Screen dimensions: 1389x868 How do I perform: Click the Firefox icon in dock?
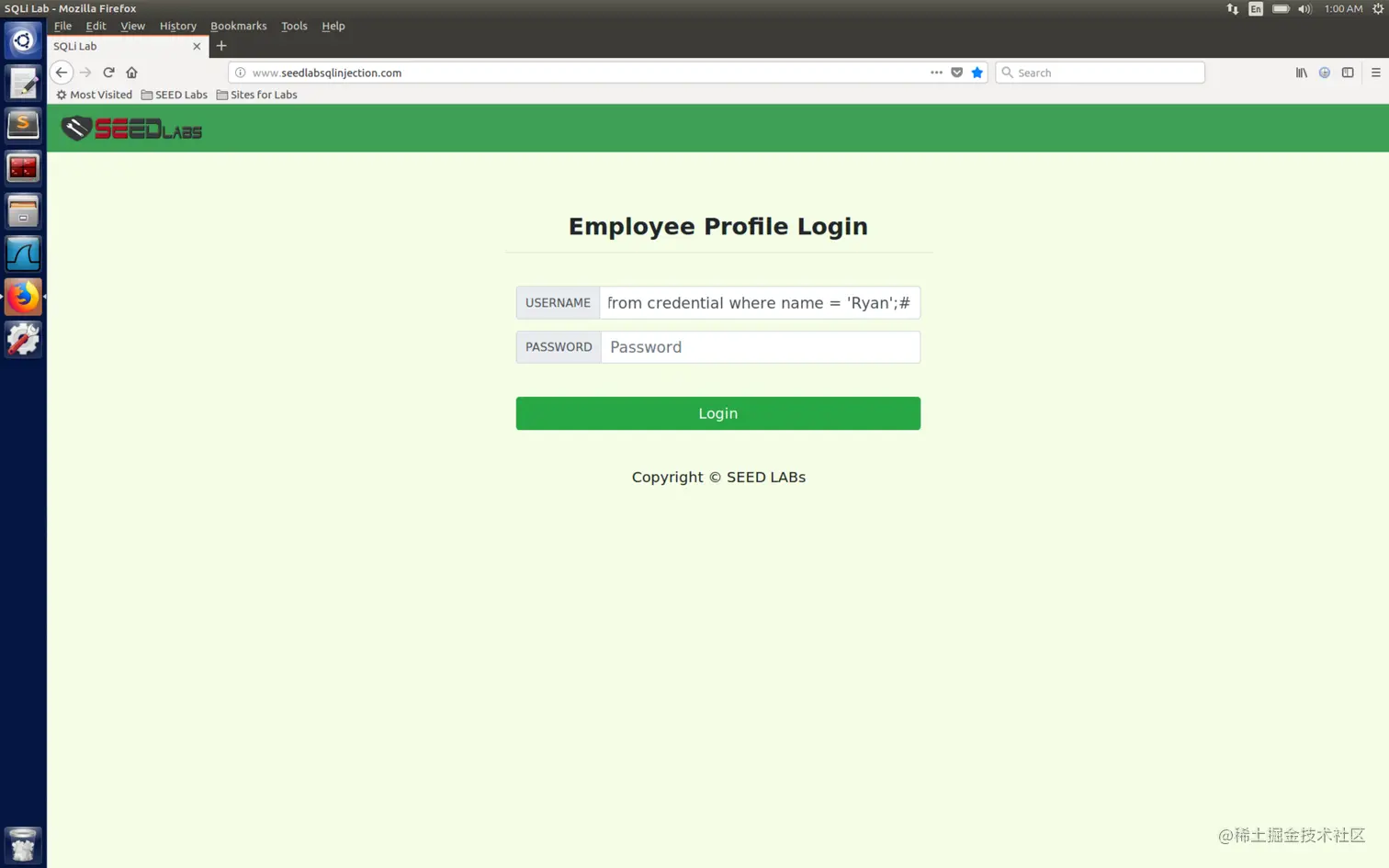click(x=23, y=297)
